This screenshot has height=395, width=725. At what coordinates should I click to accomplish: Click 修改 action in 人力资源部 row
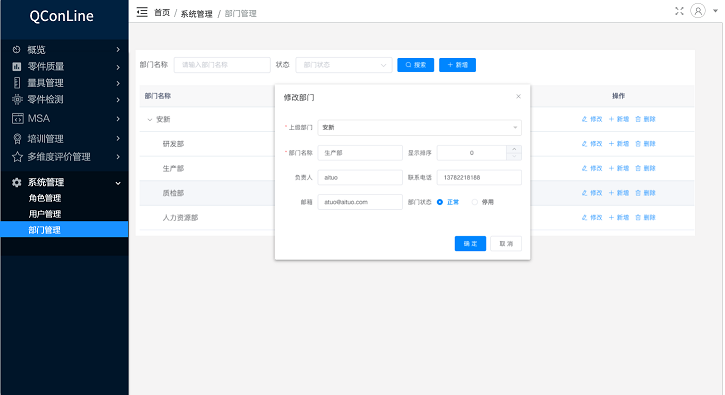(x=592, y=217)
